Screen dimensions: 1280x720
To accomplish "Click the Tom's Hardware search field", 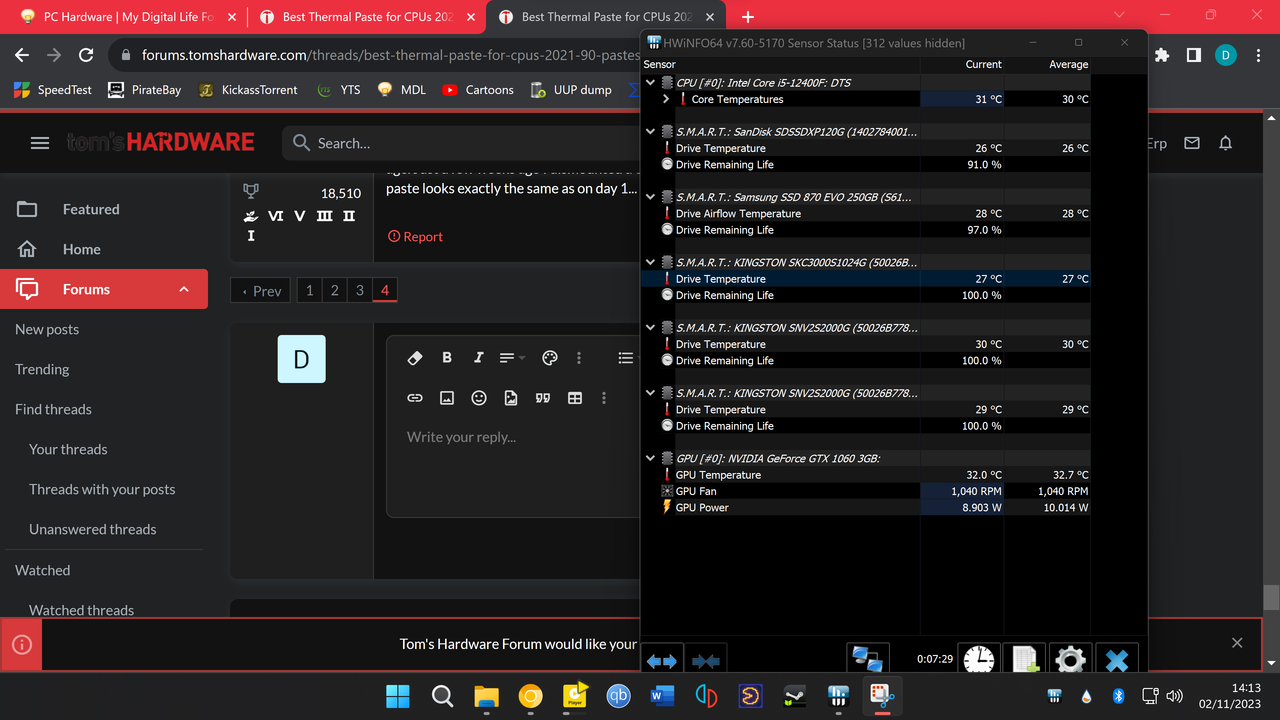I will point(460,143).
